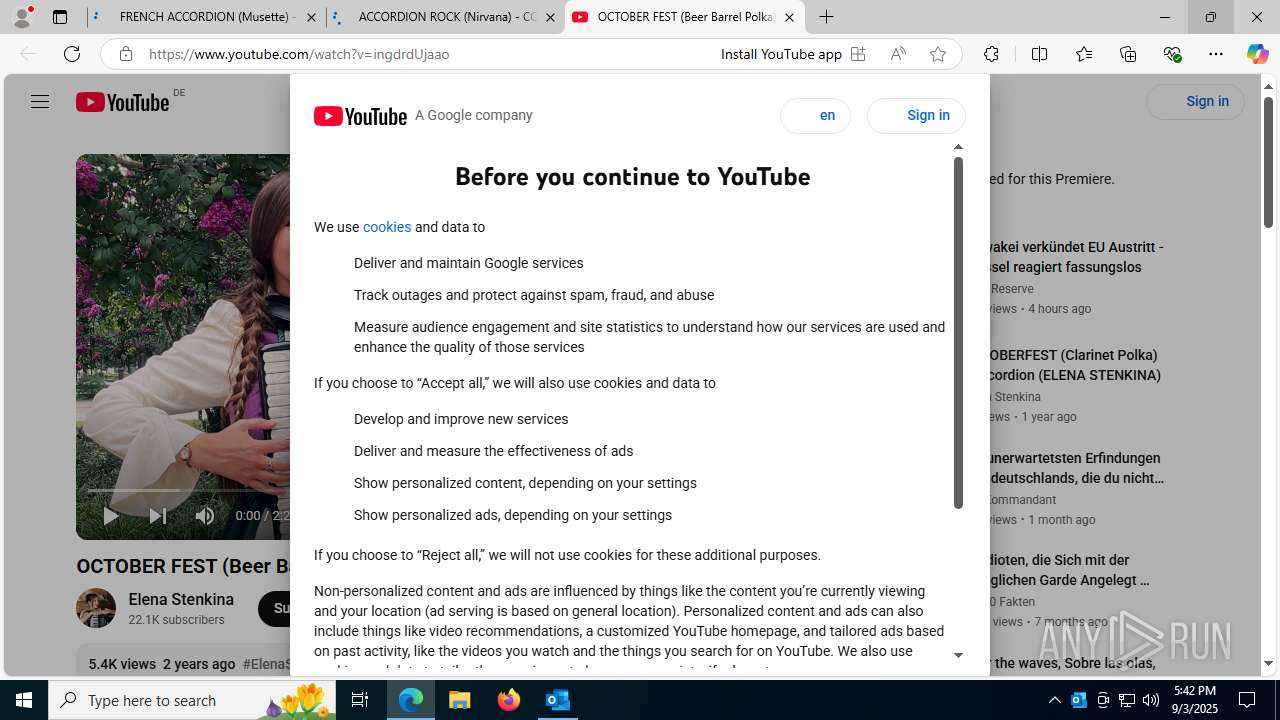Screen dimensions: 1280x720
Task: Skip to next video with the next button
Action: pyautogui.click(x=158, y=516)
